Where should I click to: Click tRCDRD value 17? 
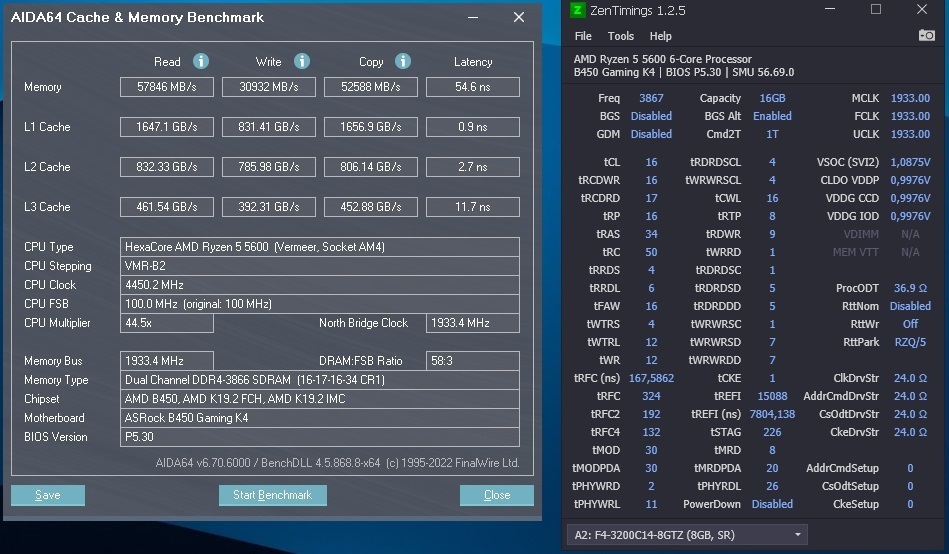(x=651, y=198)
